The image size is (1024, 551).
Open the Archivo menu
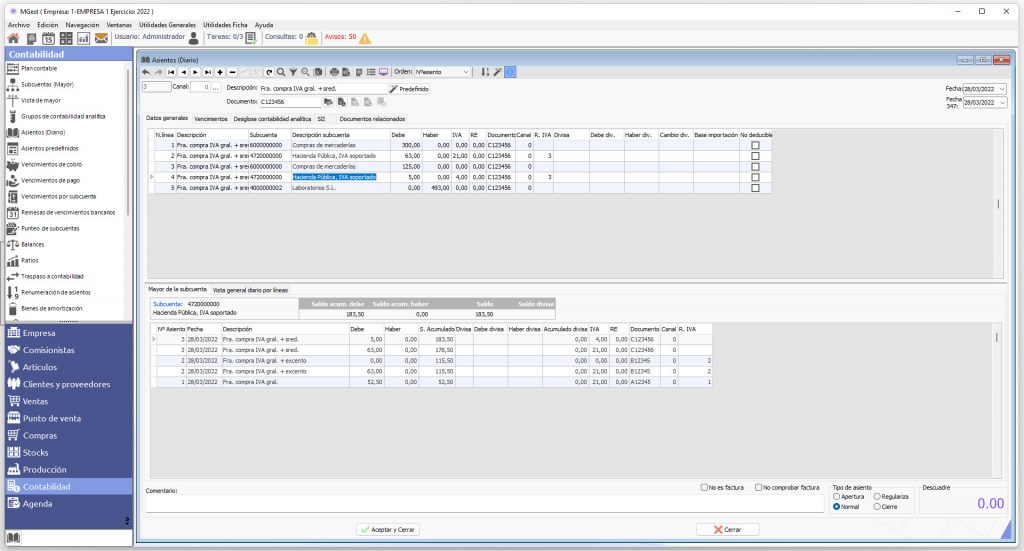click(x=19, y=25)
